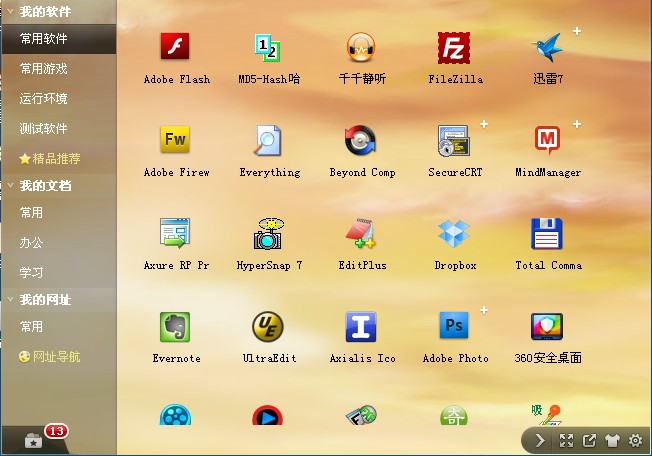Open Total Commander floppy icon
Viewport: 652px width, 456px height.
547,233
